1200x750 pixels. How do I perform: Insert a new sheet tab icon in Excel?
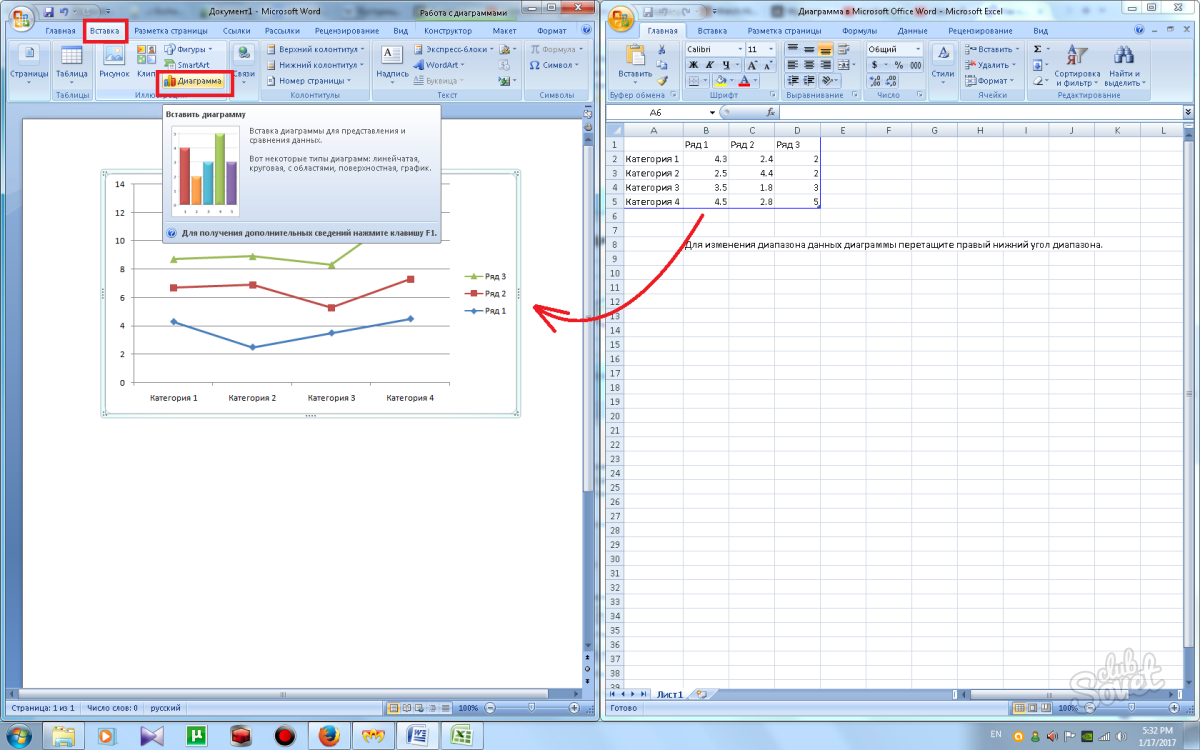click(701, 693)
